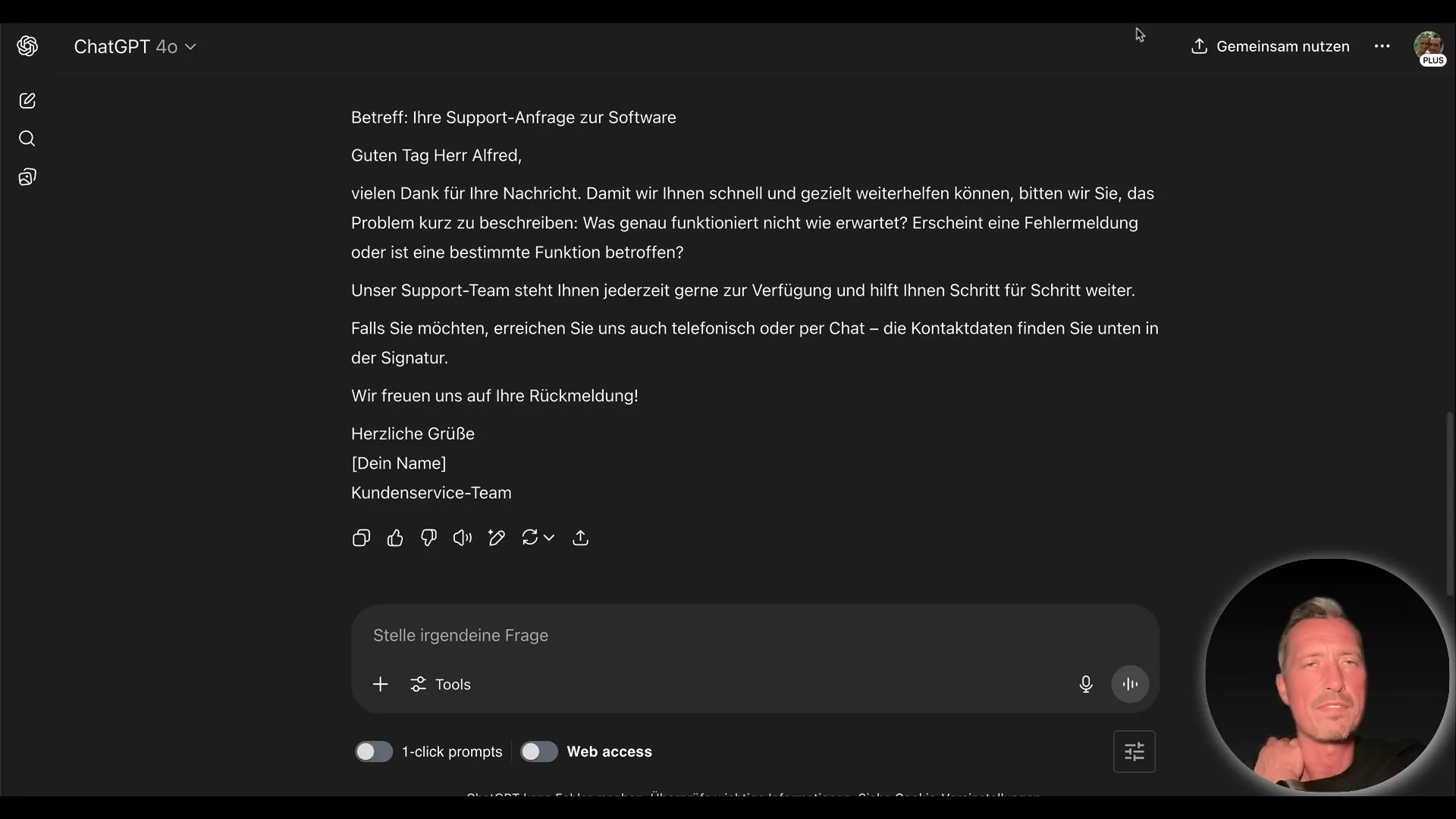1456x819 pixels.
Task: Start voice dictation with the microphone icon
Action: [1086, 684]
